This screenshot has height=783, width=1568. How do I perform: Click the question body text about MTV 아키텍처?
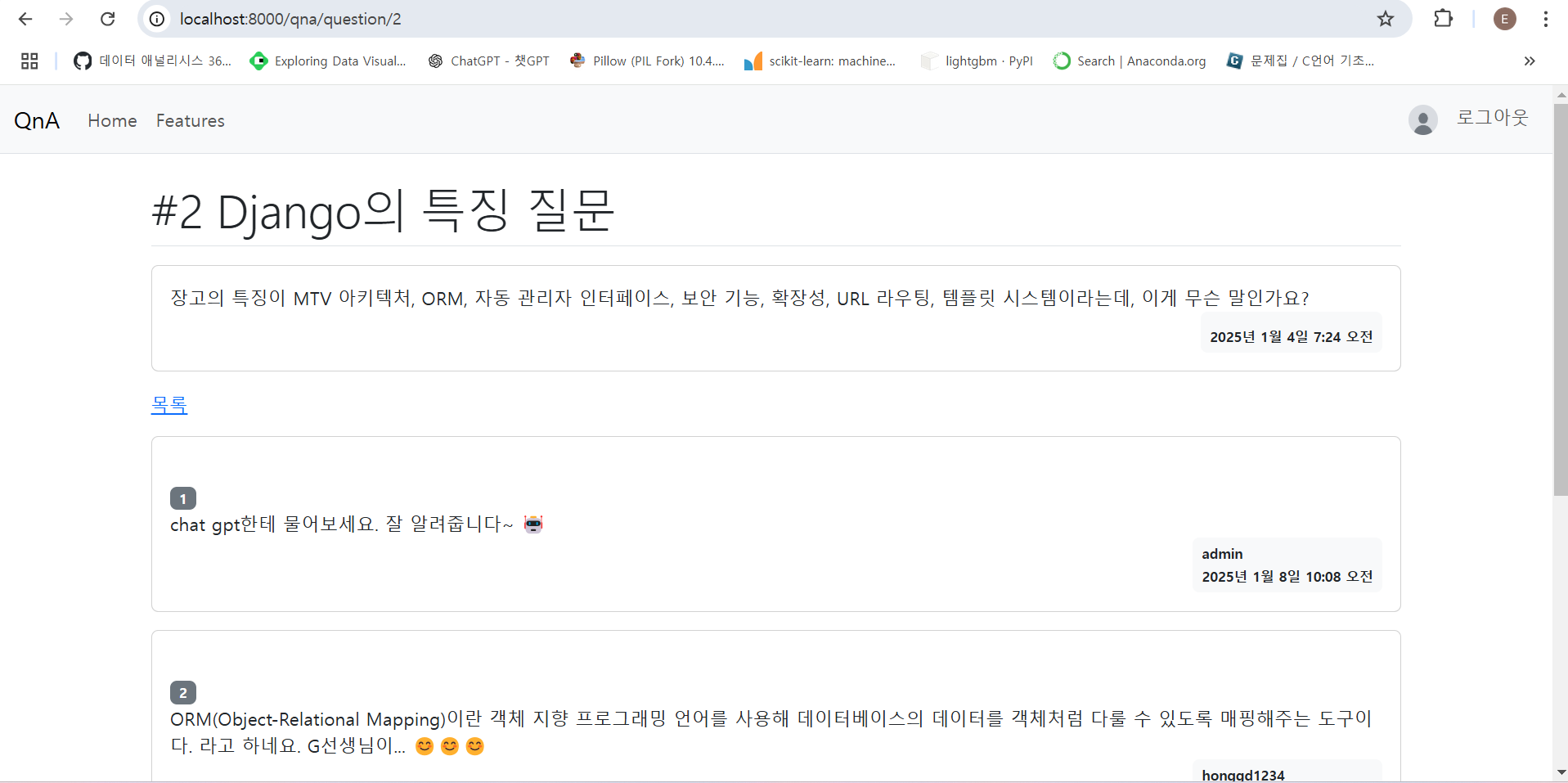pos(739,298)
